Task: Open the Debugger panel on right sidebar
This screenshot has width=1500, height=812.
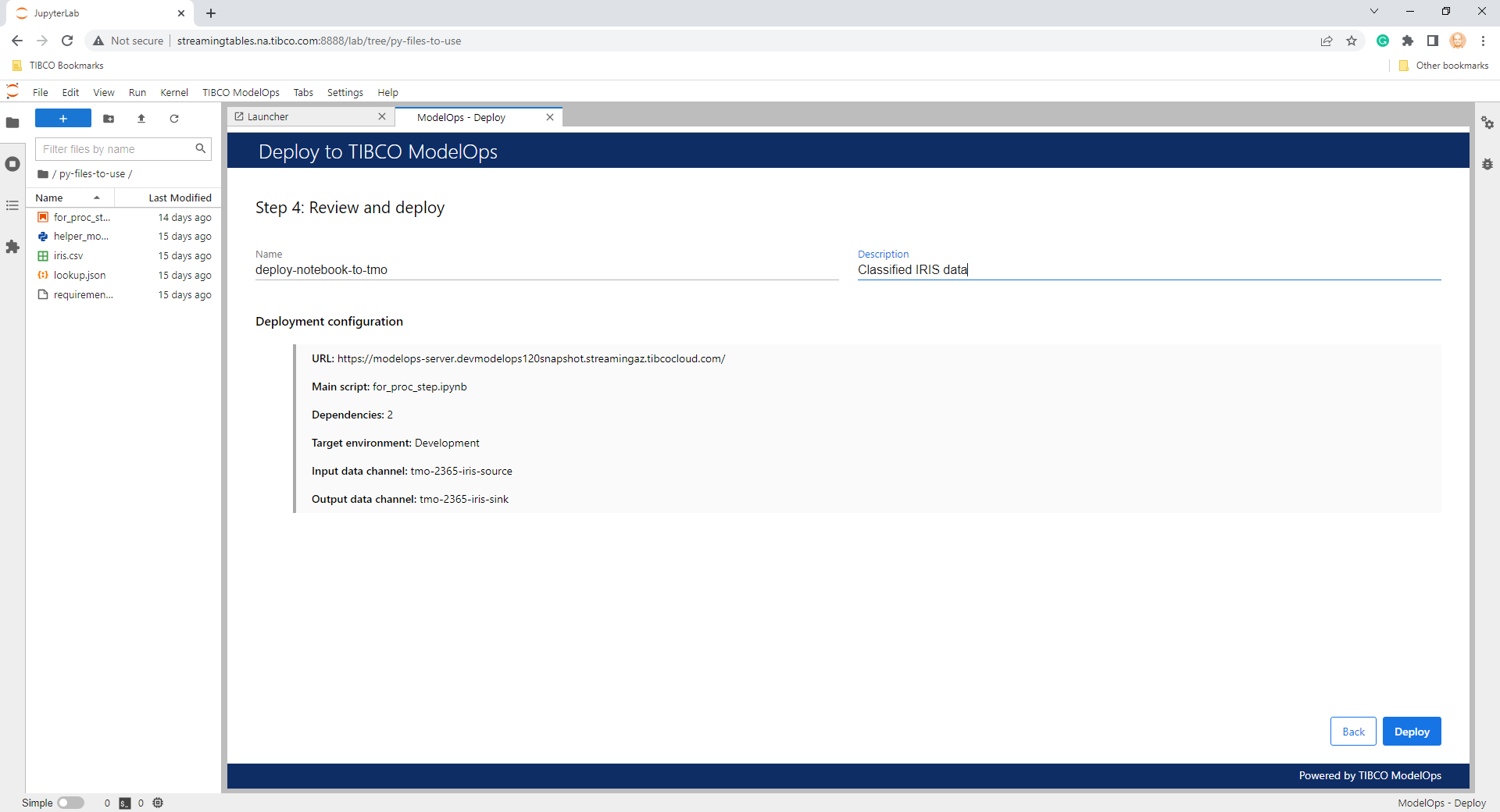Action: (1487, 164)
